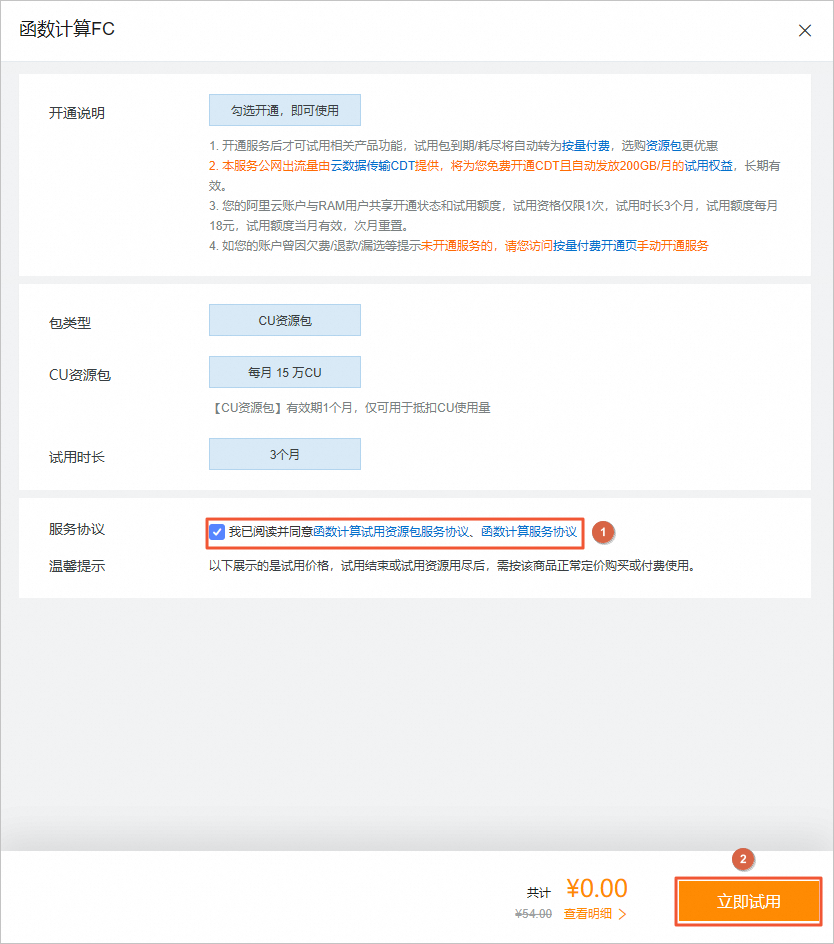Select the 3个月 trial duration

285,454
